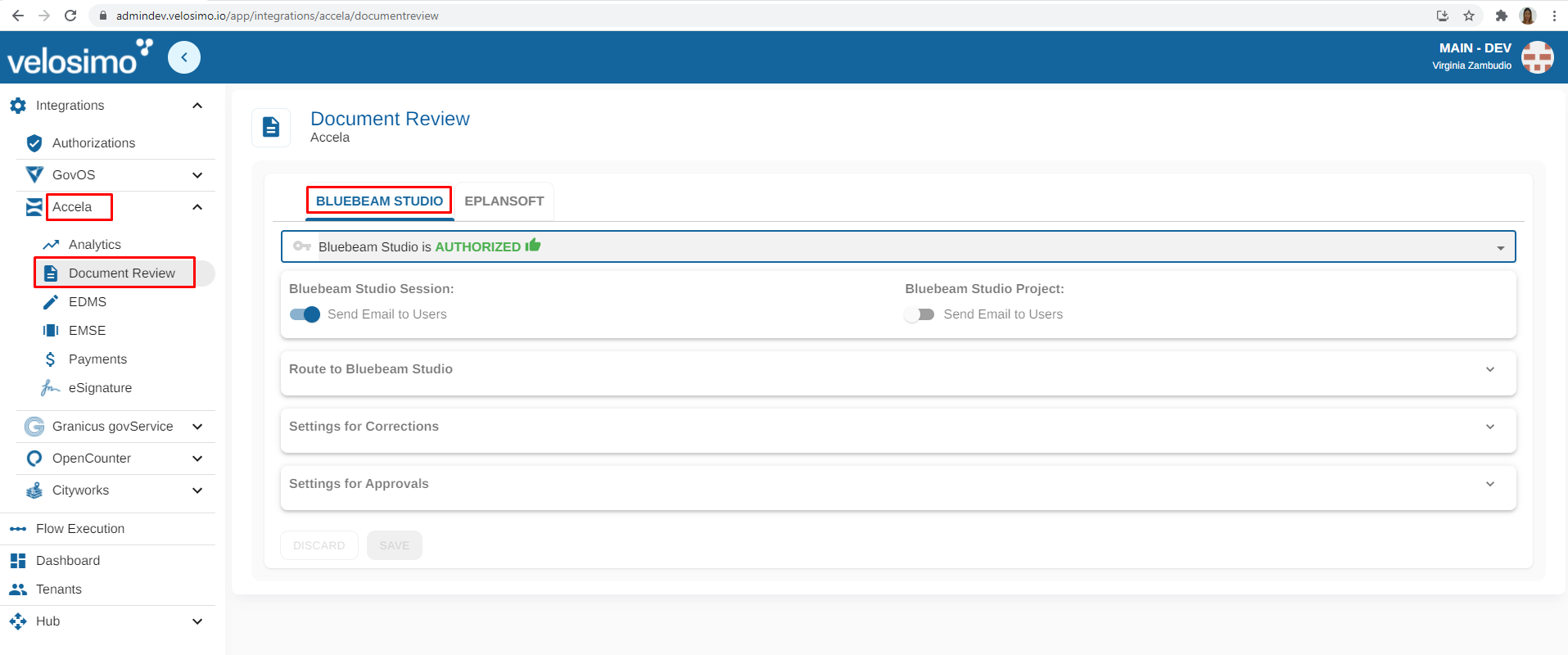Screen dimensions: 1568x655
Task: Click the Authorizations shield icon
Action: click(x=34, y=143)
